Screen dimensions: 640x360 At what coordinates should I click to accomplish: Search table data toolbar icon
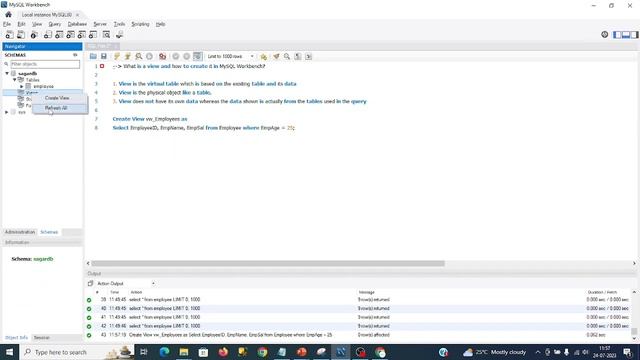point(106,35)
